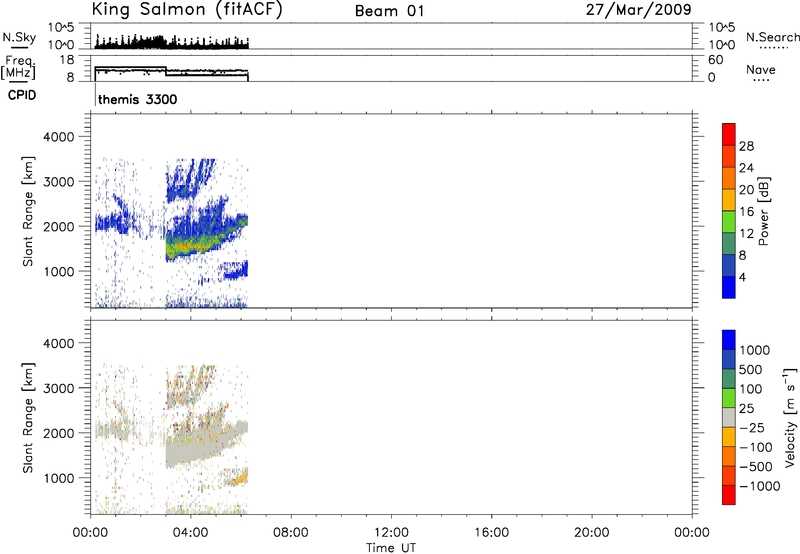
Task: Click the 08:00 time tick label
Action: 290,533
